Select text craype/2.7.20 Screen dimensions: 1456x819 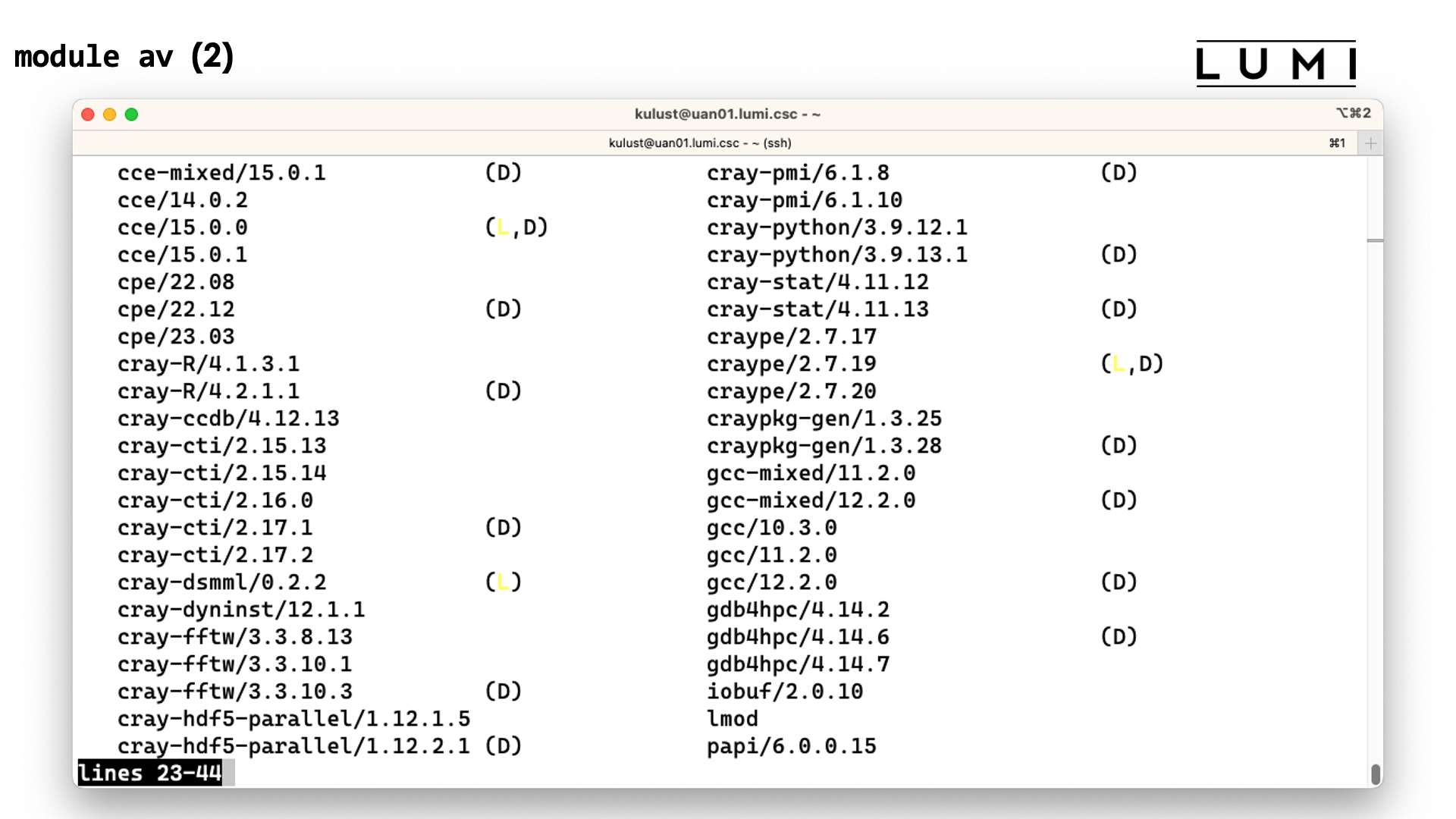pos(792,391)
